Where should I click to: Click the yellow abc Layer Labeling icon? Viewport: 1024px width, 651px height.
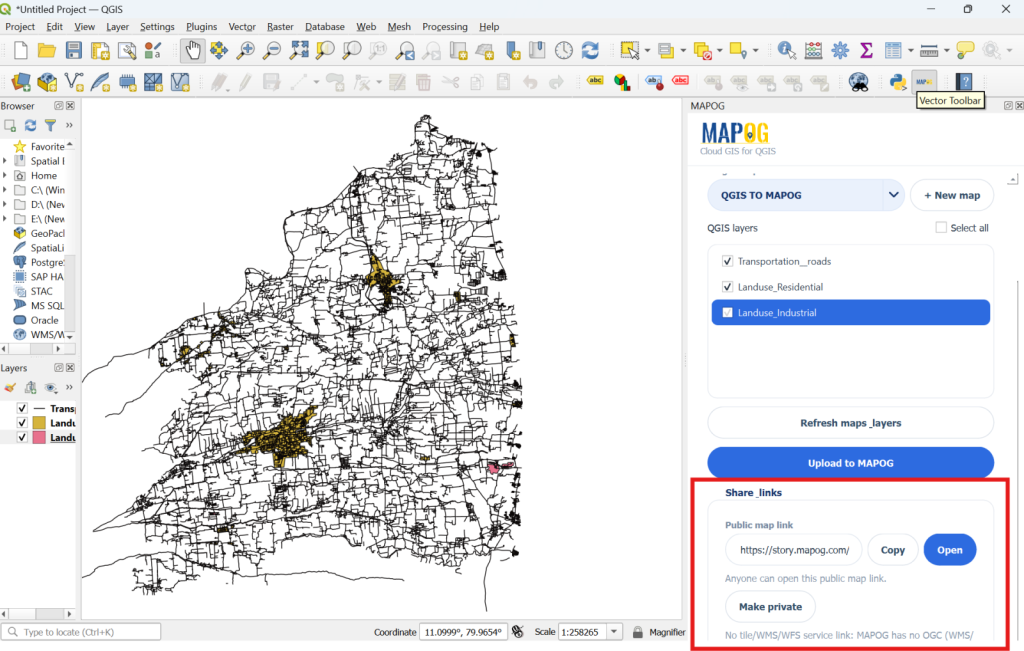point(595,81)
